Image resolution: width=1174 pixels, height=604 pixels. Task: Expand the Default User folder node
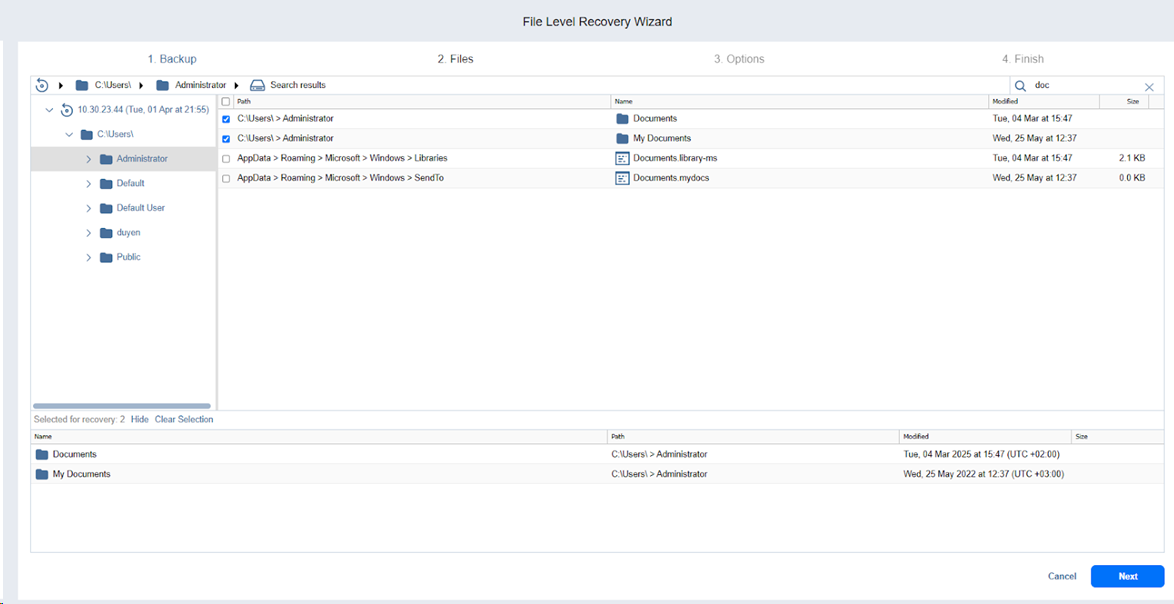pyautogui.click(x=88, y=208)
